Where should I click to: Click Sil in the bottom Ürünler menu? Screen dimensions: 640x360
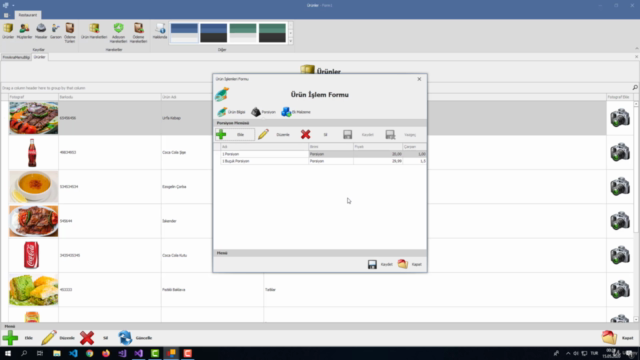tap(95, 338)
